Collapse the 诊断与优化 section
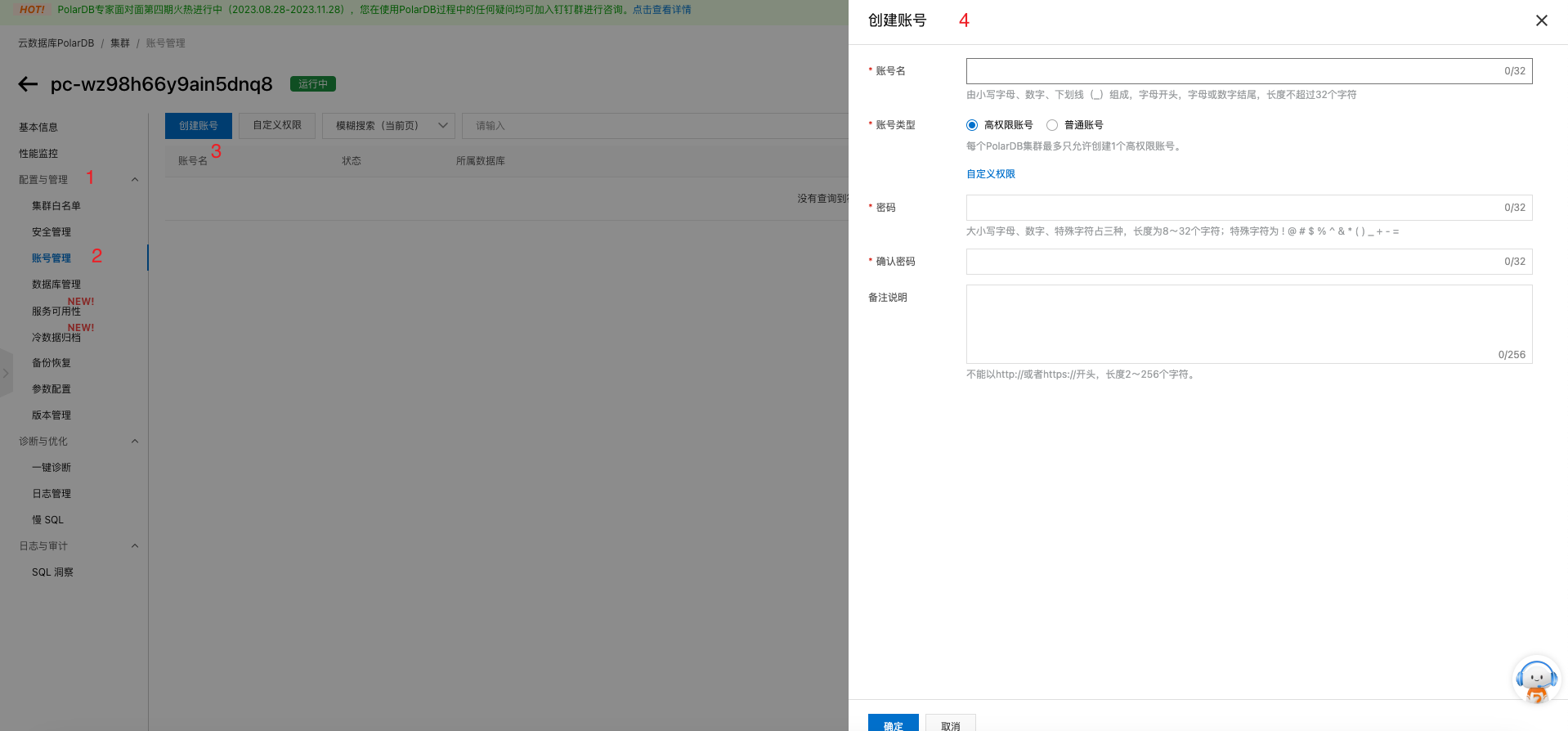This screenshot has height=731, width=1568. [x=135, y=442]
